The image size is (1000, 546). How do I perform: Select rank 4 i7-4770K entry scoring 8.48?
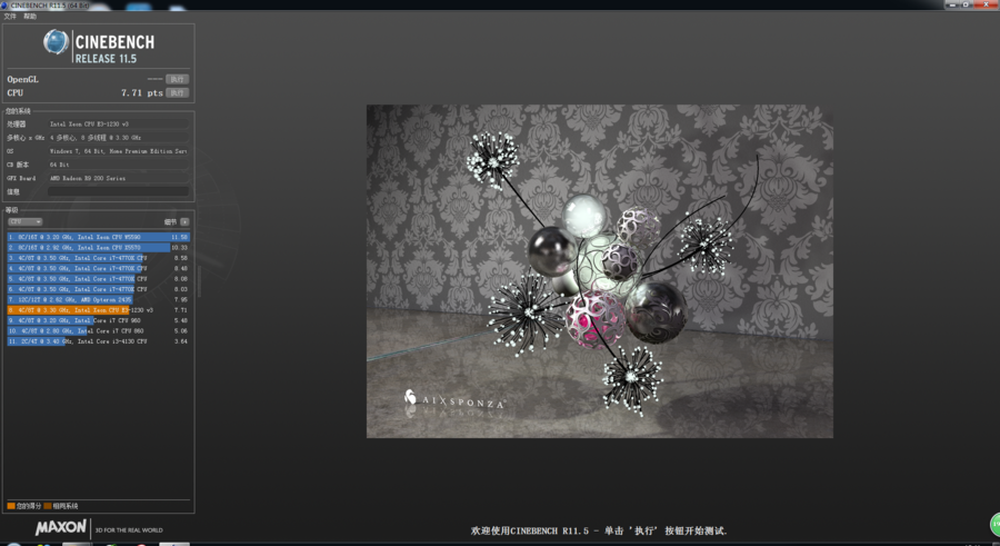(98, 268)
